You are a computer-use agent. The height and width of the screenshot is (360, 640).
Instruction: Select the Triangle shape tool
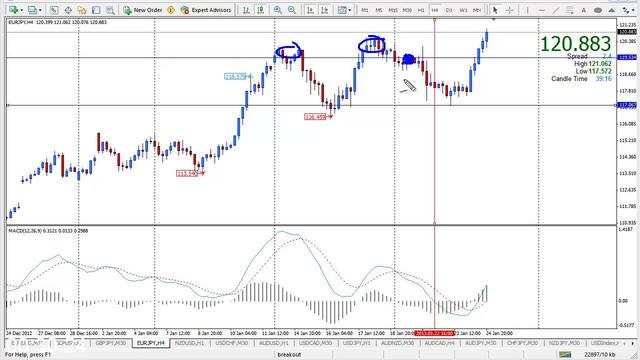point(611,10)
